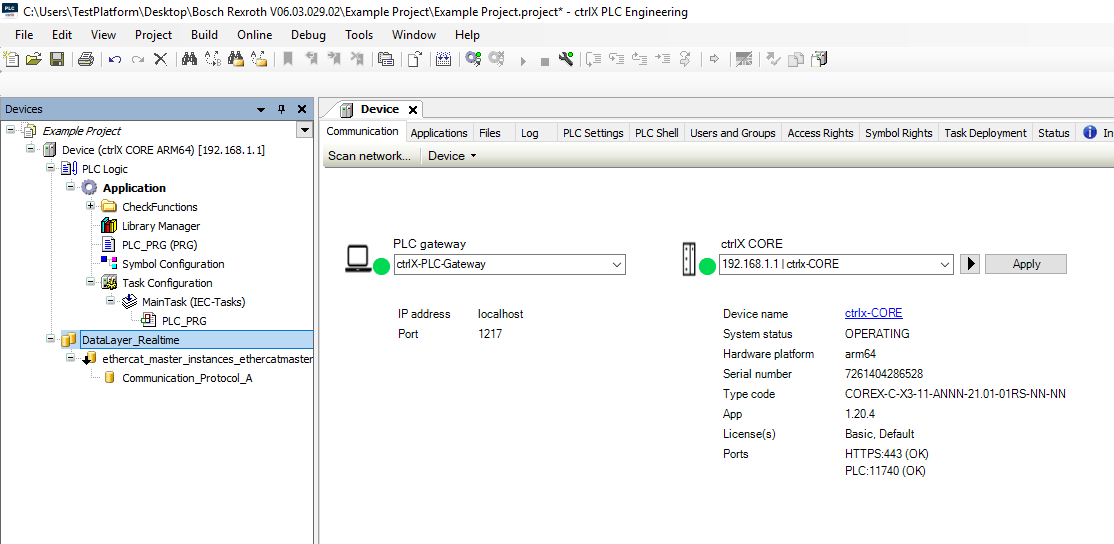
Task: Click the Find binoculars icon
Action: pyautogui.click(x=189, y=59)
